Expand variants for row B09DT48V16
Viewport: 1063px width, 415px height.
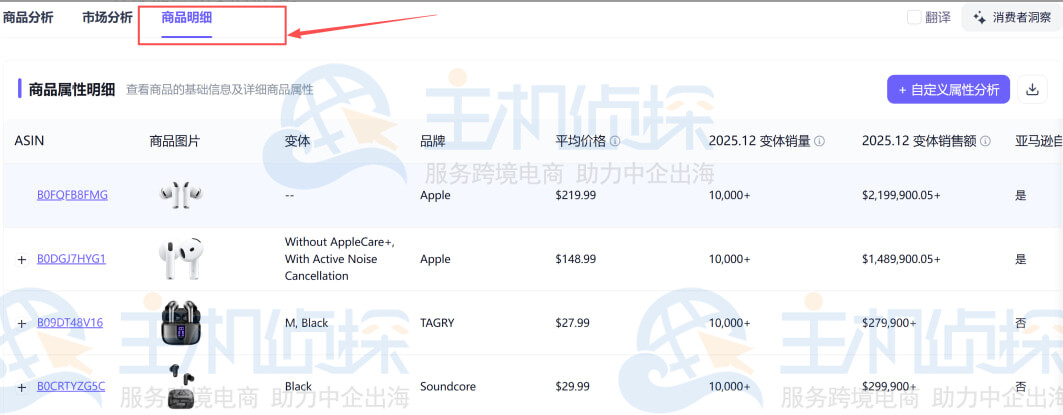[x=22, y=323]
